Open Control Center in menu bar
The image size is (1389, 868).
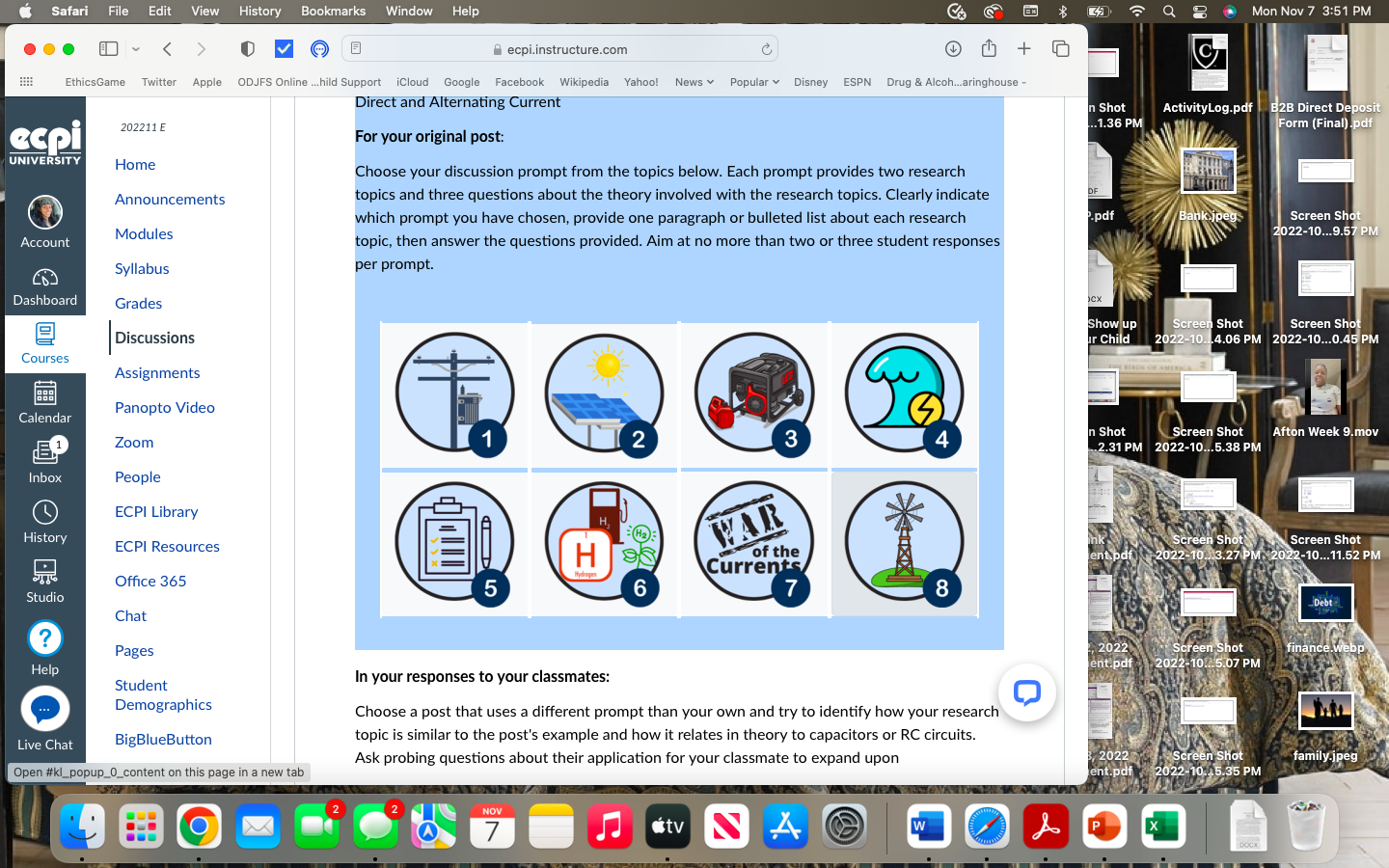[x=1200, y=12]
